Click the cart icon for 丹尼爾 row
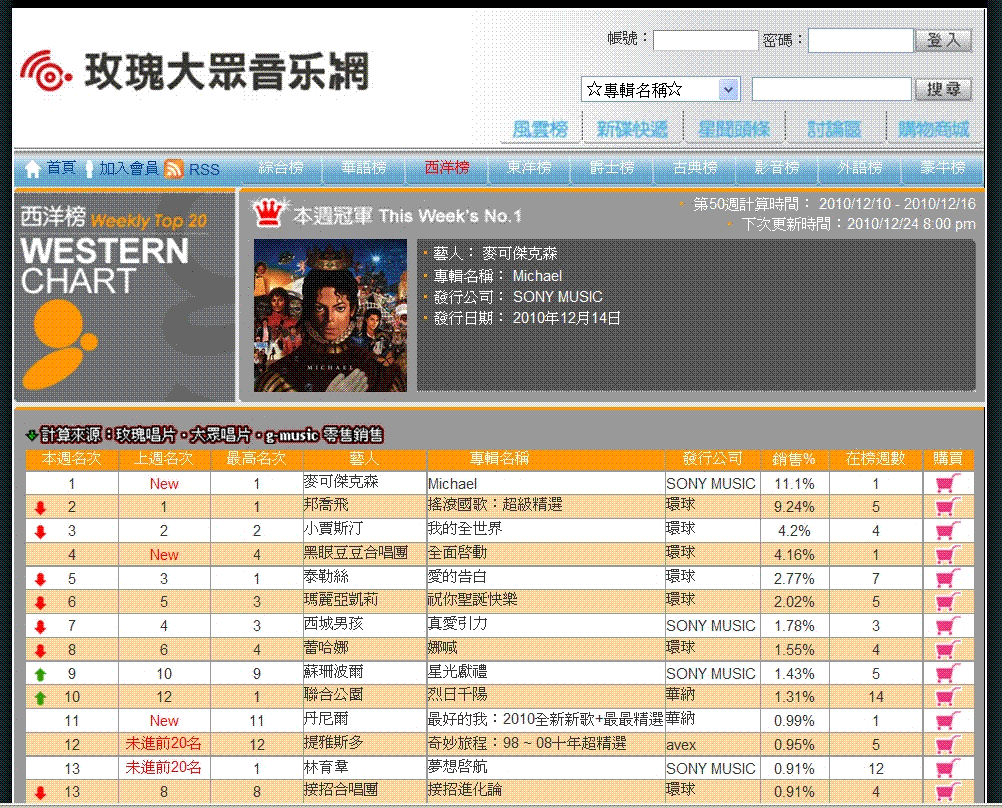This screenshot has width=1002, height=808. point(948,720)
